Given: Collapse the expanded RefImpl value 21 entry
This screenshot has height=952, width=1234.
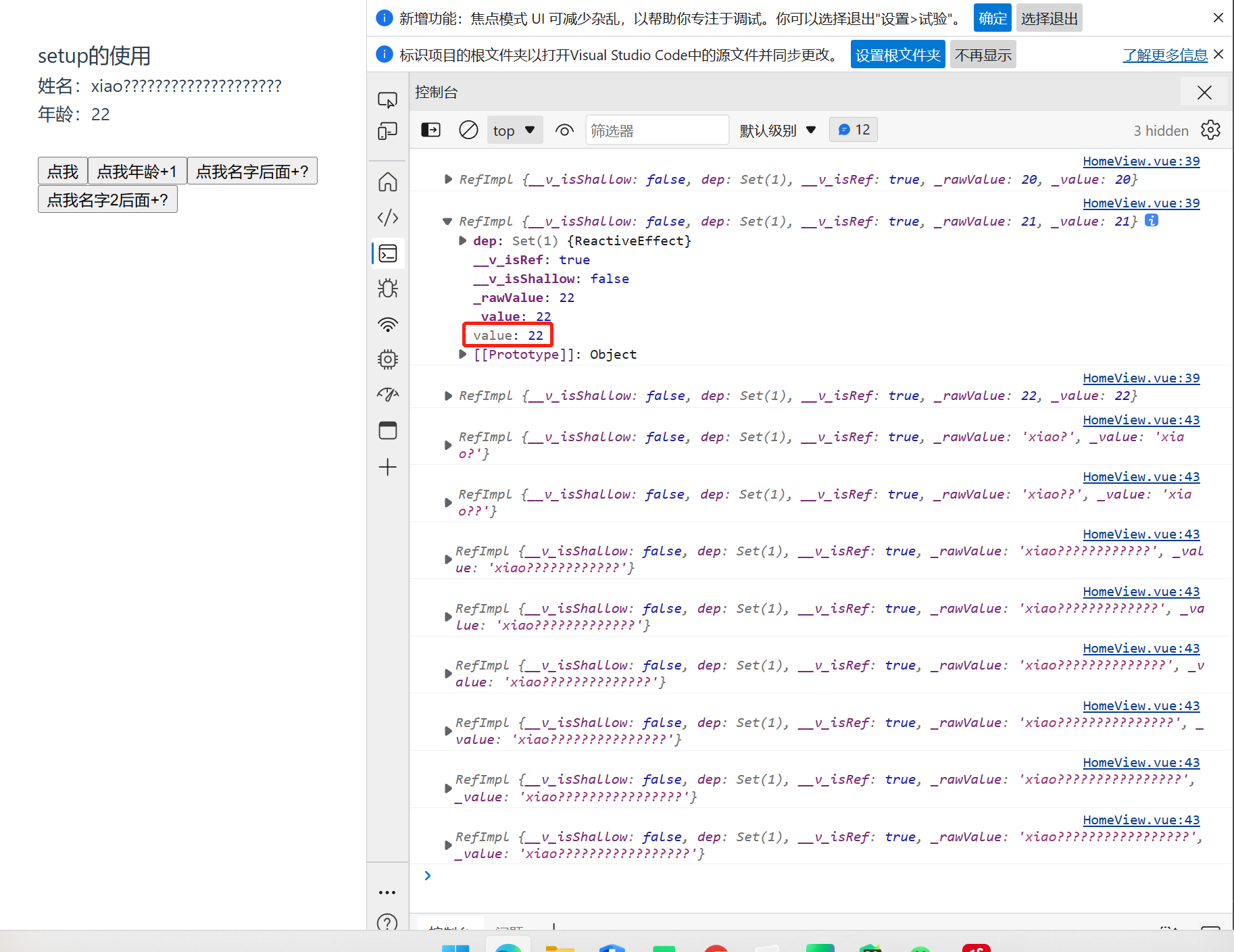Looking at the screenshot, I should (447, 222).
